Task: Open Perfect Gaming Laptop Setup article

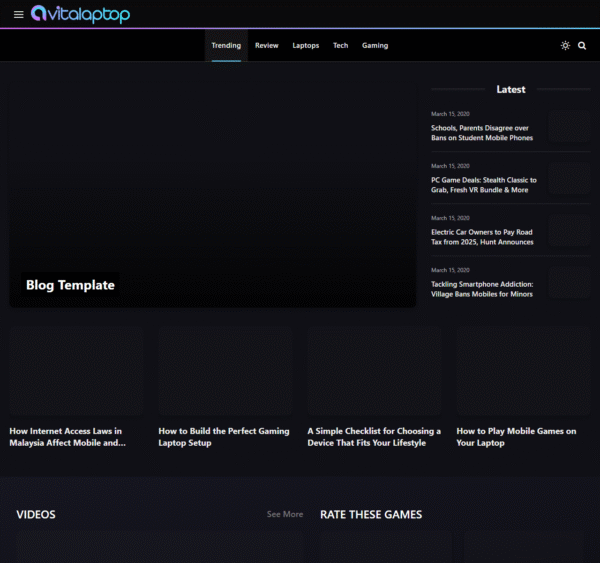Action: click(224, 437)
